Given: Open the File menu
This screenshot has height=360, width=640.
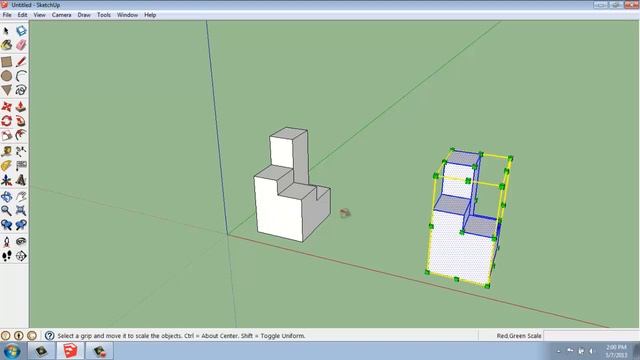Looking at the screenshot, I should (x=7, y=15).
